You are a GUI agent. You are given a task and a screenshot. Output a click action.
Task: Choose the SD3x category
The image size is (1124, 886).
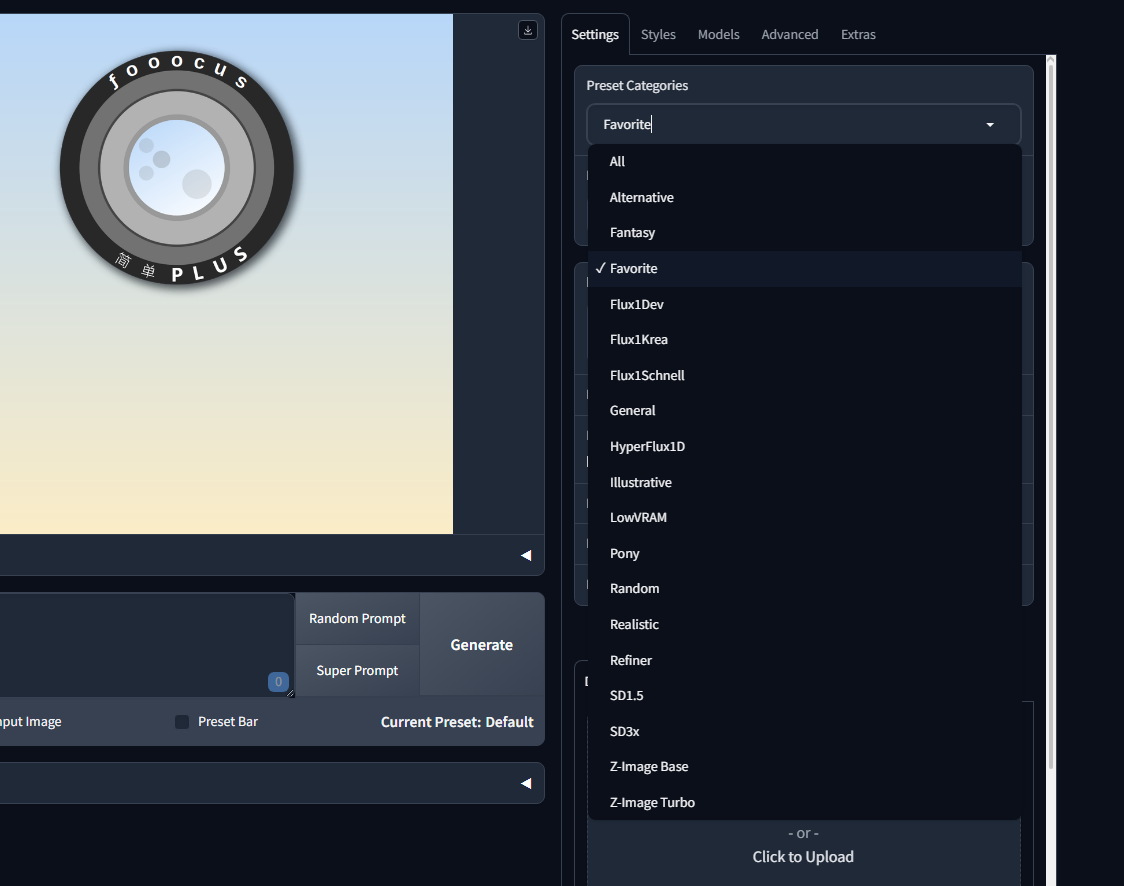(x=804, y=731)
